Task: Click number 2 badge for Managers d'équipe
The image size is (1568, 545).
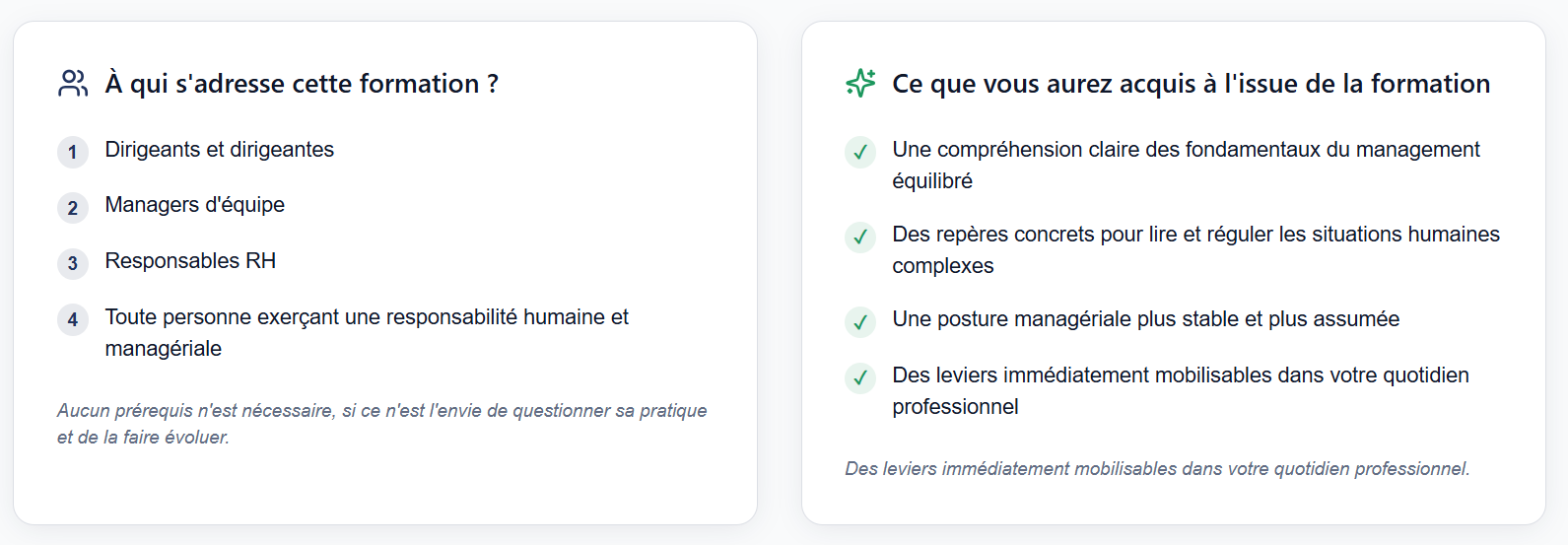Action: [73, 208]
